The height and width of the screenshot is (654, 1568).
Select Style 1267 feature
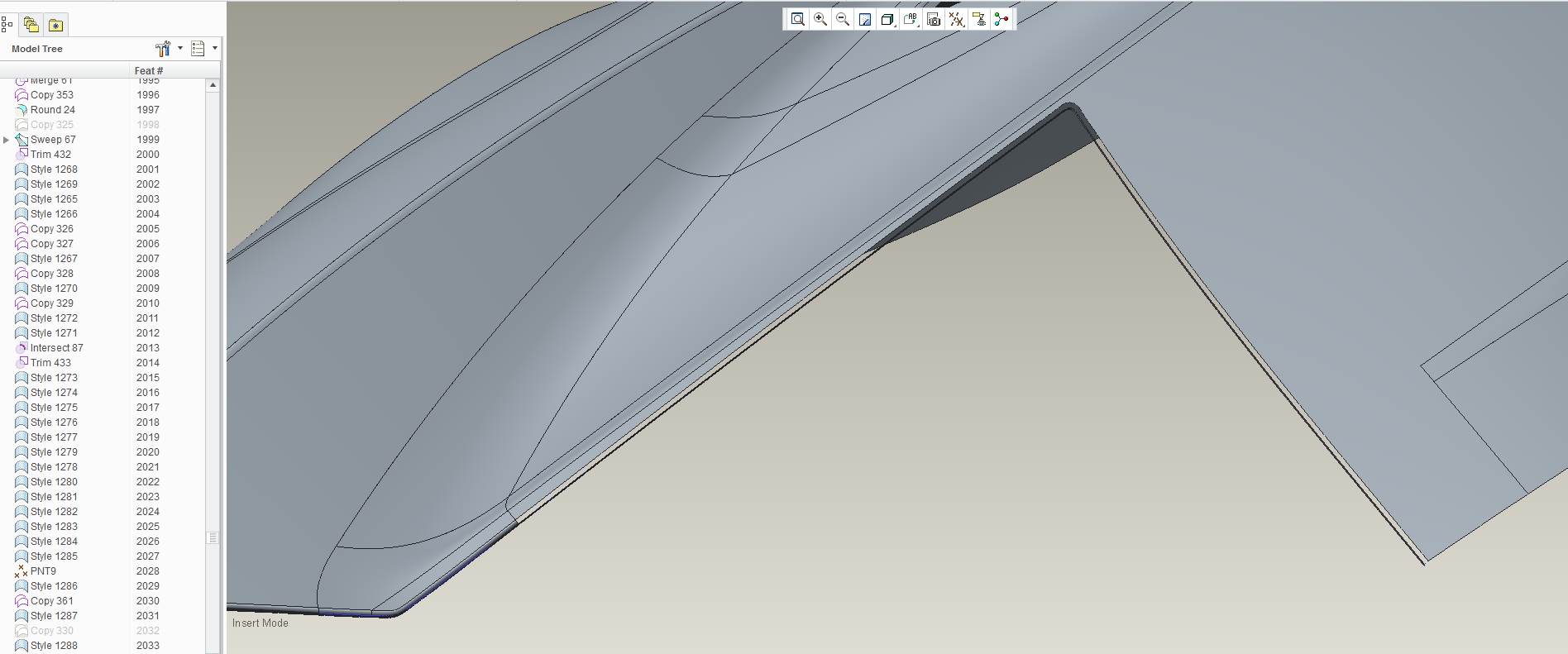[x=54, y=259]
